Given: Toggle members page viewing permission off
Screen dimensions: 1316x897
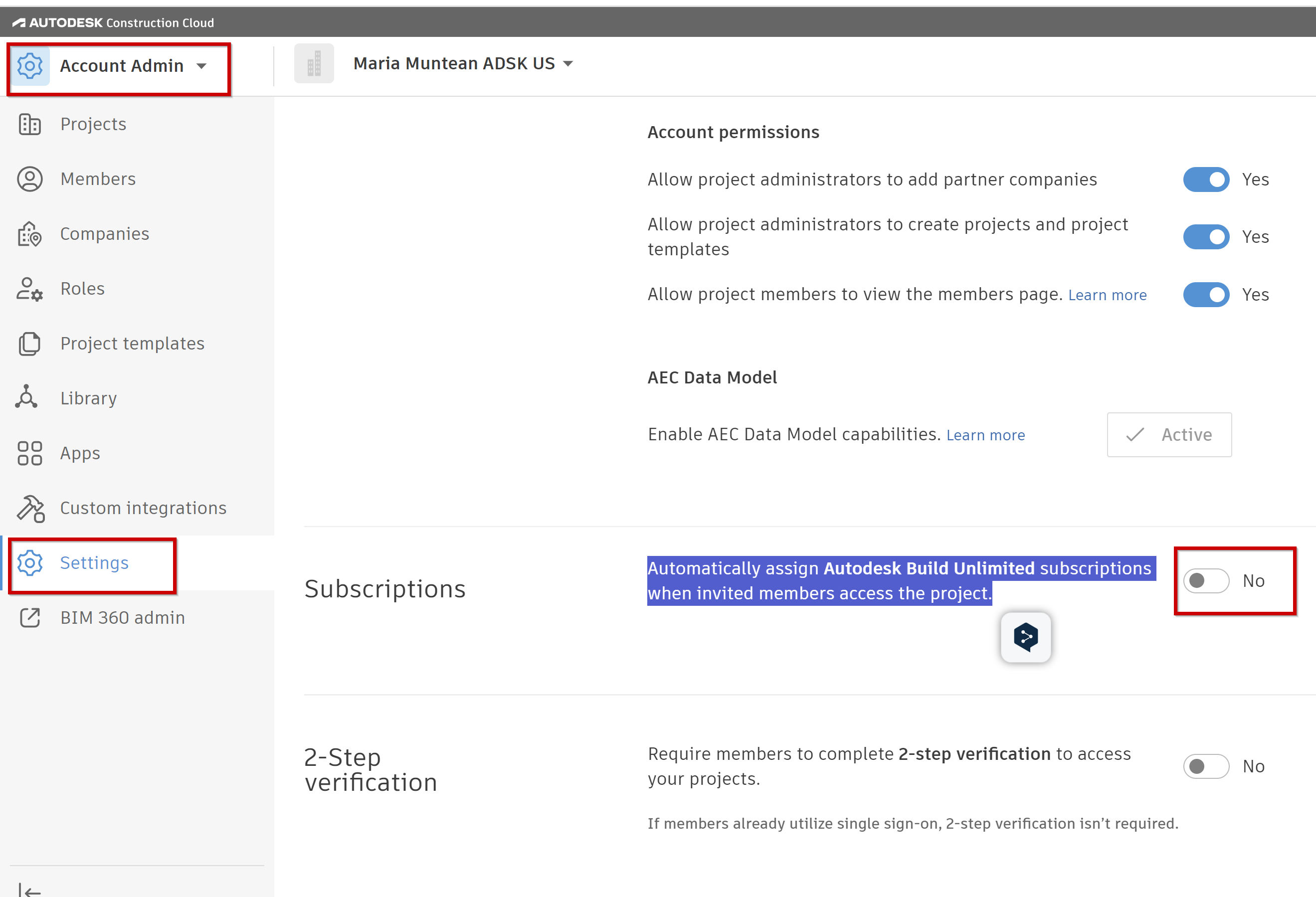Looking at the screenshot, I should (x=1206, y=295).
